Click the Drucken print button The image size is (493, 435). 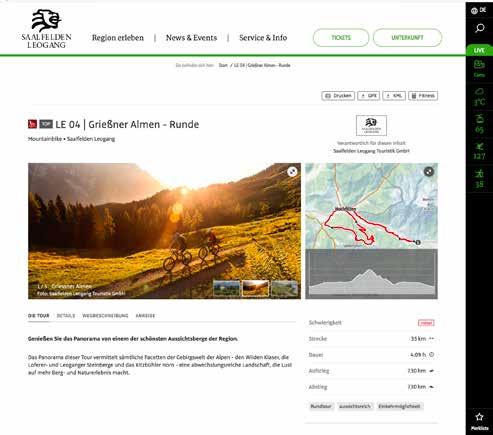(338, 96)
